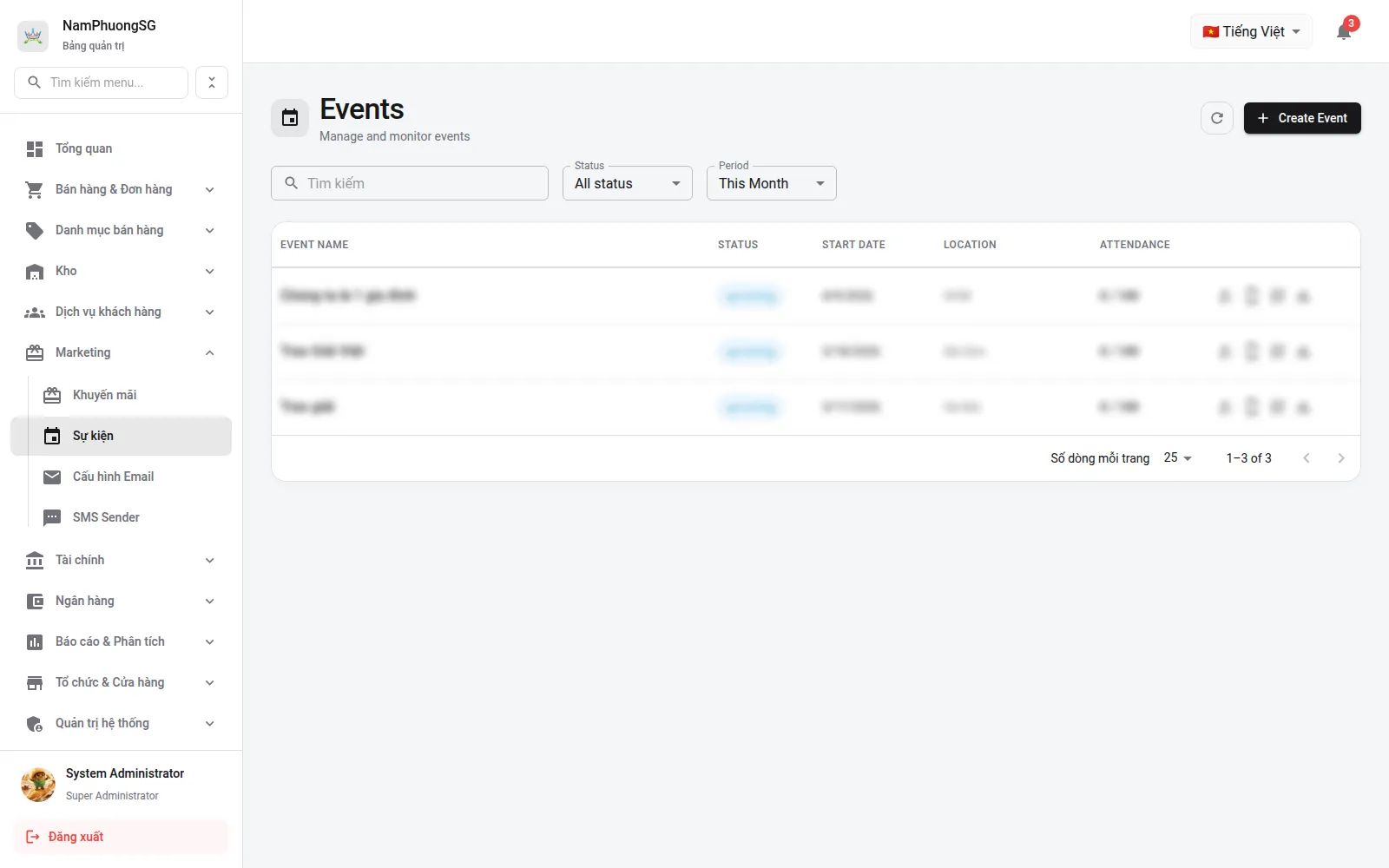Expand the Kho menu
1389x868 pixels.
(121, 271)
